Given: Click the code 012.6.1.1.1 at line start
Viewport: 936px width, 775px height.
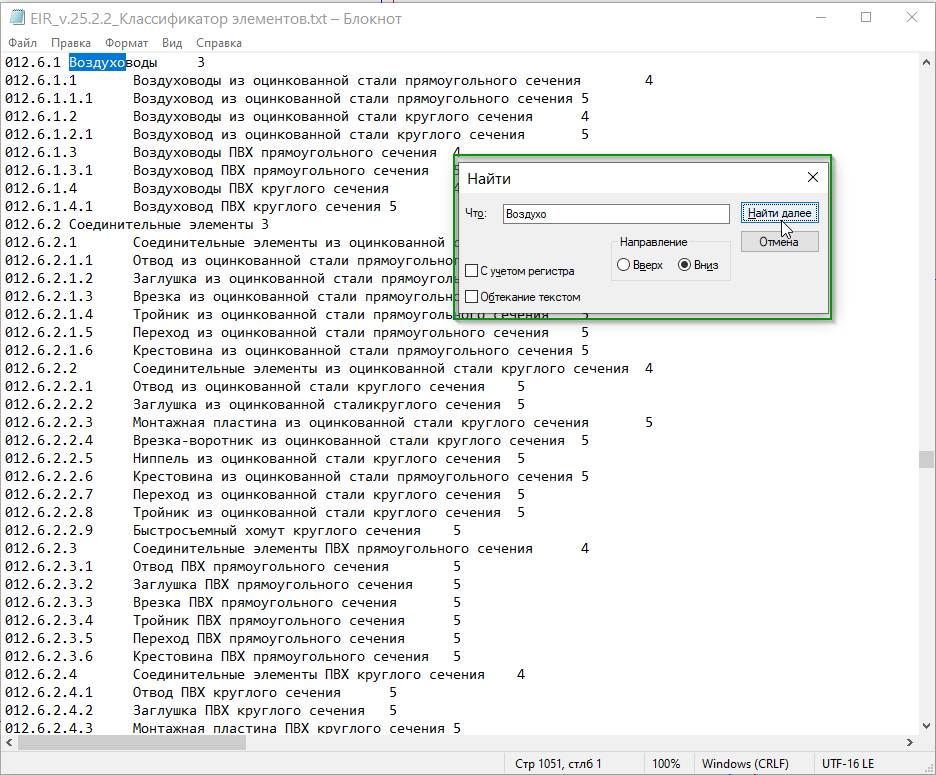Looking at the screenshot, I should [49, 99].
